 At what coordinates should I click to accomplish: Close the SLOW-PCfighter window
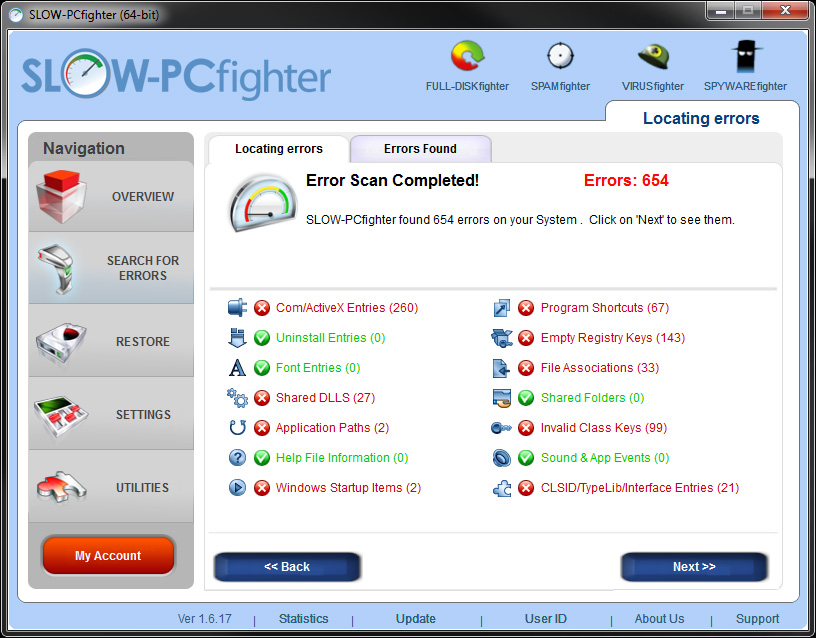[785, 10]
